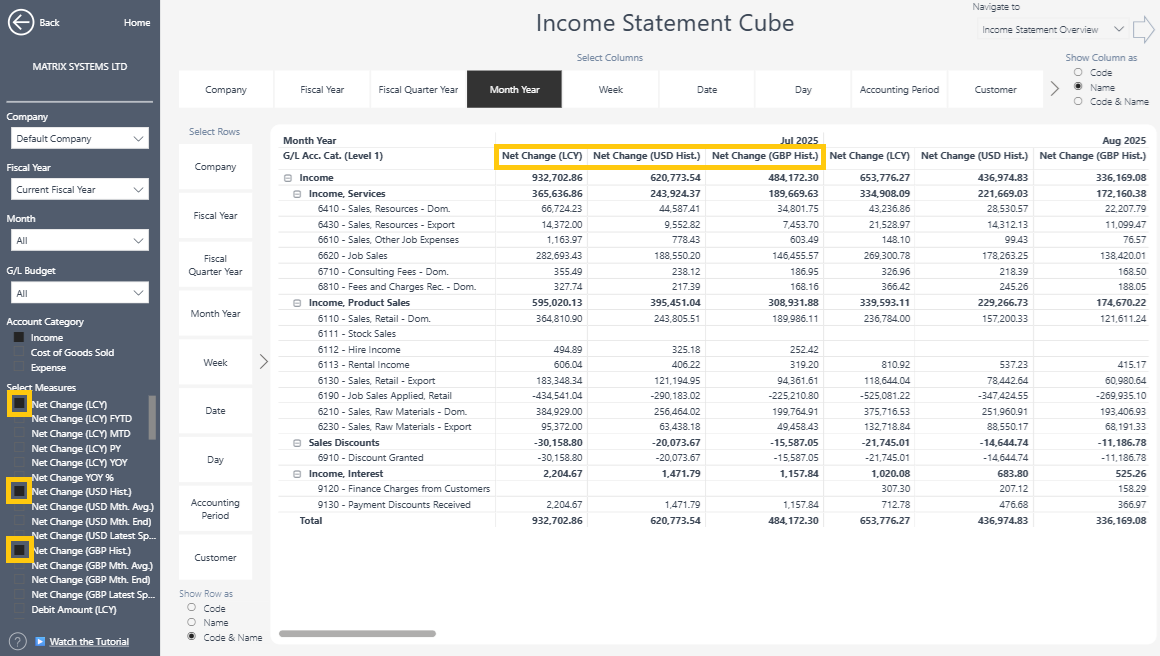
Task: Select the Name option under Show Row as
Action: coord(192,622)
